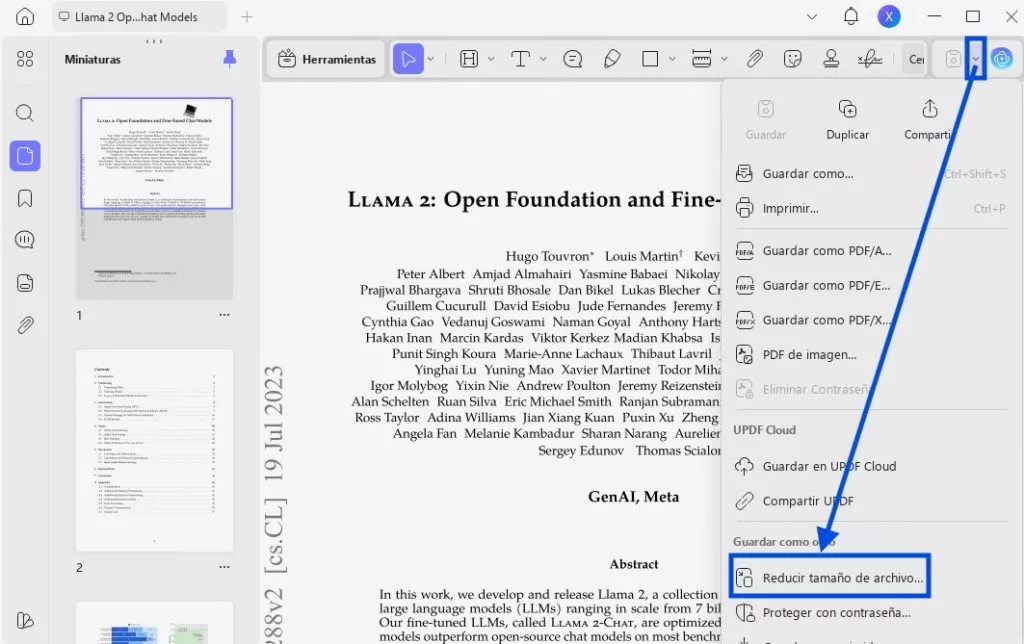Open the comments panel in left sidebar
The width and height of the screenshot is (1024, 644).
[x=25, y=240]
